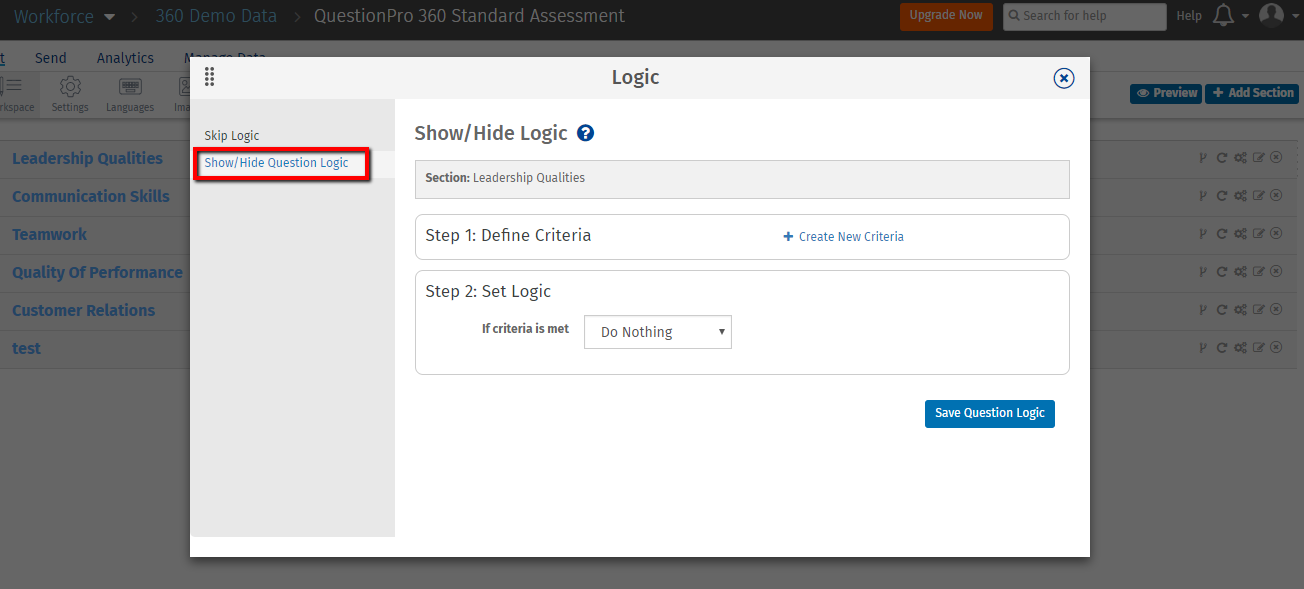The width and height of the screenshot is (1304, 589).
Task: Open the Analytics menu tab
Action: click(125, 58)
